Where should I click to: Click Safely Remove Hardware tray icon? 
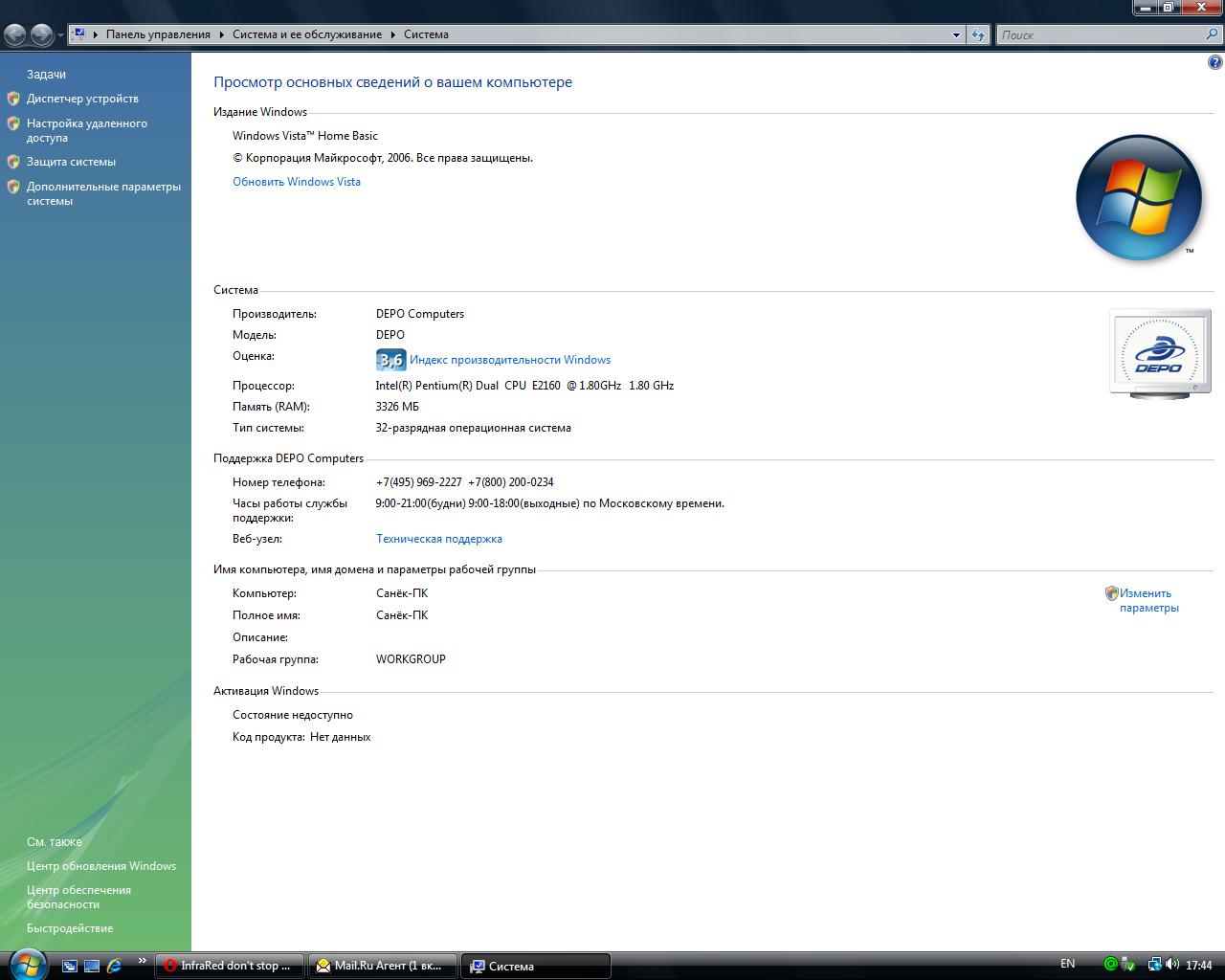[x=1128, y=965]
